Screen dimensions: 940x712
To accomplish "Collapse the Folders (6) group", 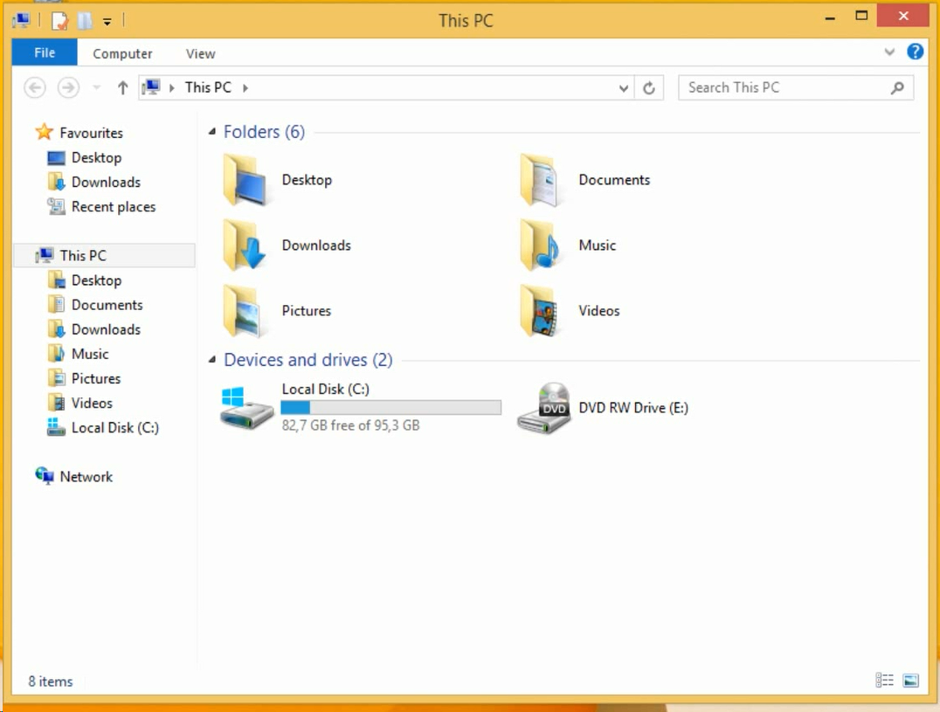I will pyautogui.click(x=212, y=132).
